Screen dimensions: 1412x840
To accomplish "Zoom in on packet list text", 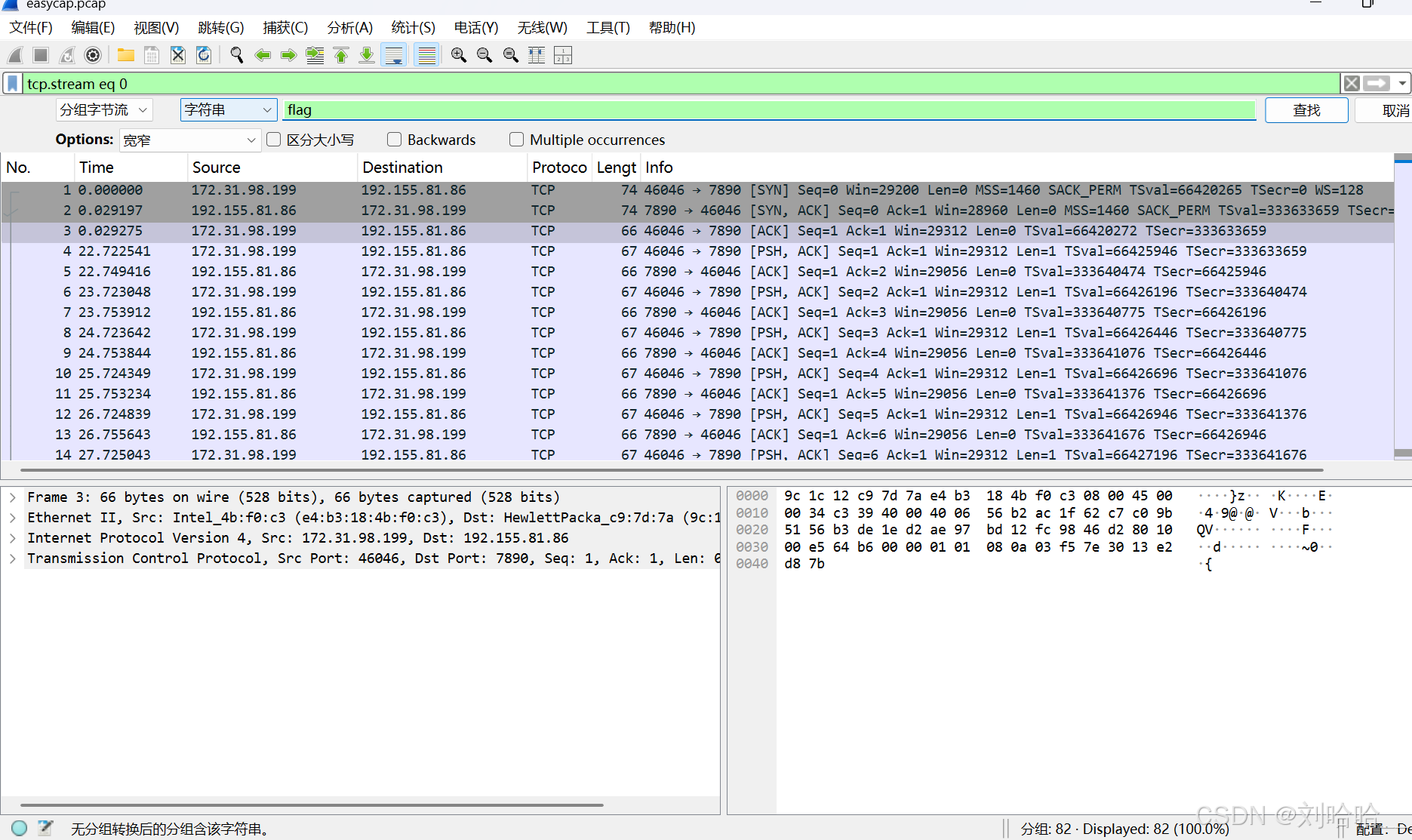I will pyautogui.click(x=459, y=54).
